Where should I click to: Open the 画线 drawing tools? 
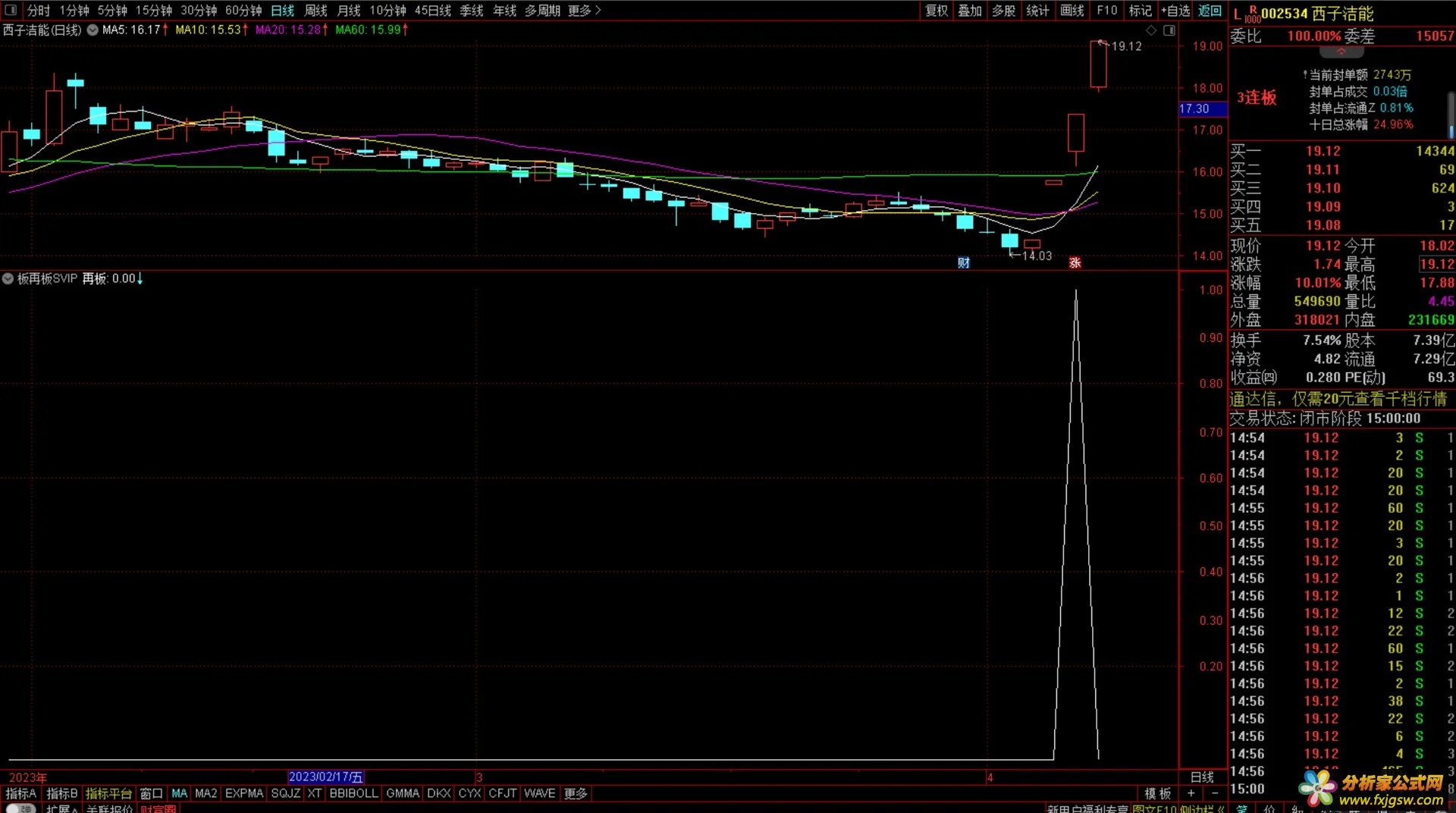click(x=1072, y=11)
